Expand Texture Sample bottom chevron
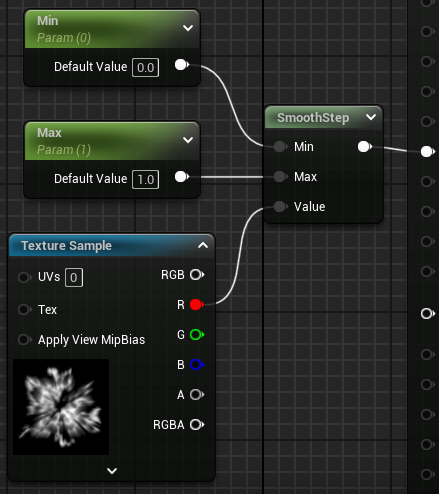The image size is (439, 494). tap(112, 471)
